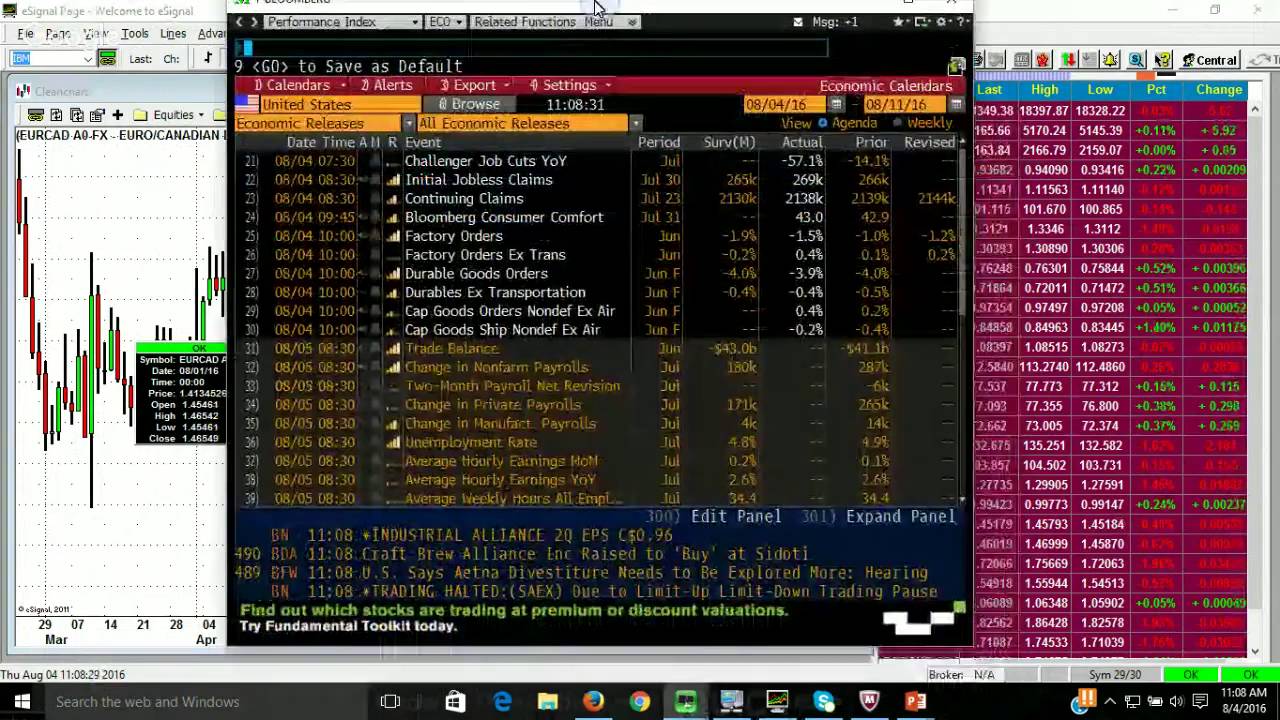Click the symbol search magnifier icon in eSignal

pyautogui.click(x=1137, y=60)
